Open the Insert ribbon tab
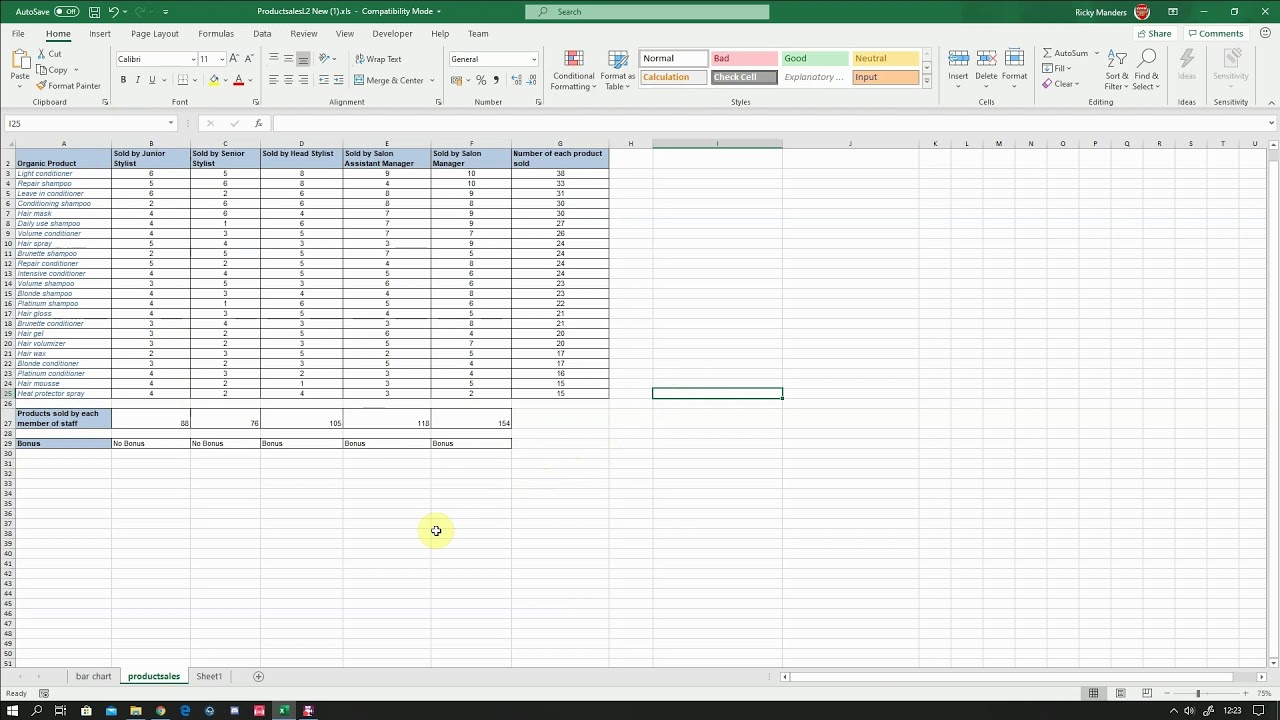1280x720 pixels. 100,34
